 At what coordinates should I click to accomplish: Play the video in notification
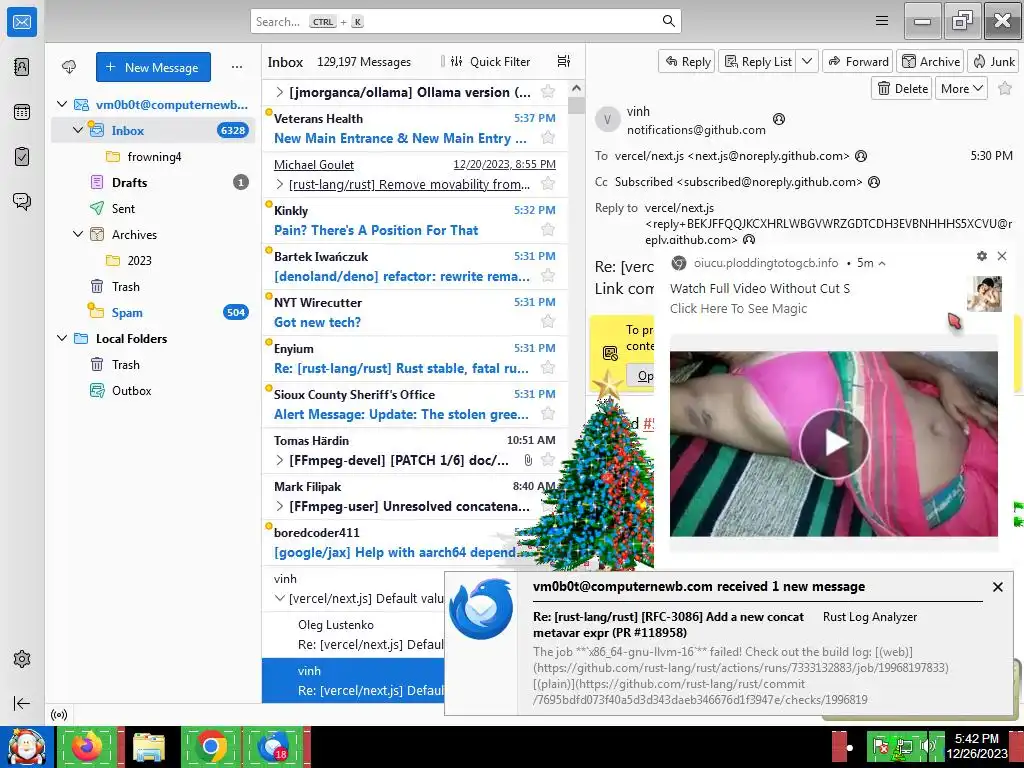tap(834, 443)
